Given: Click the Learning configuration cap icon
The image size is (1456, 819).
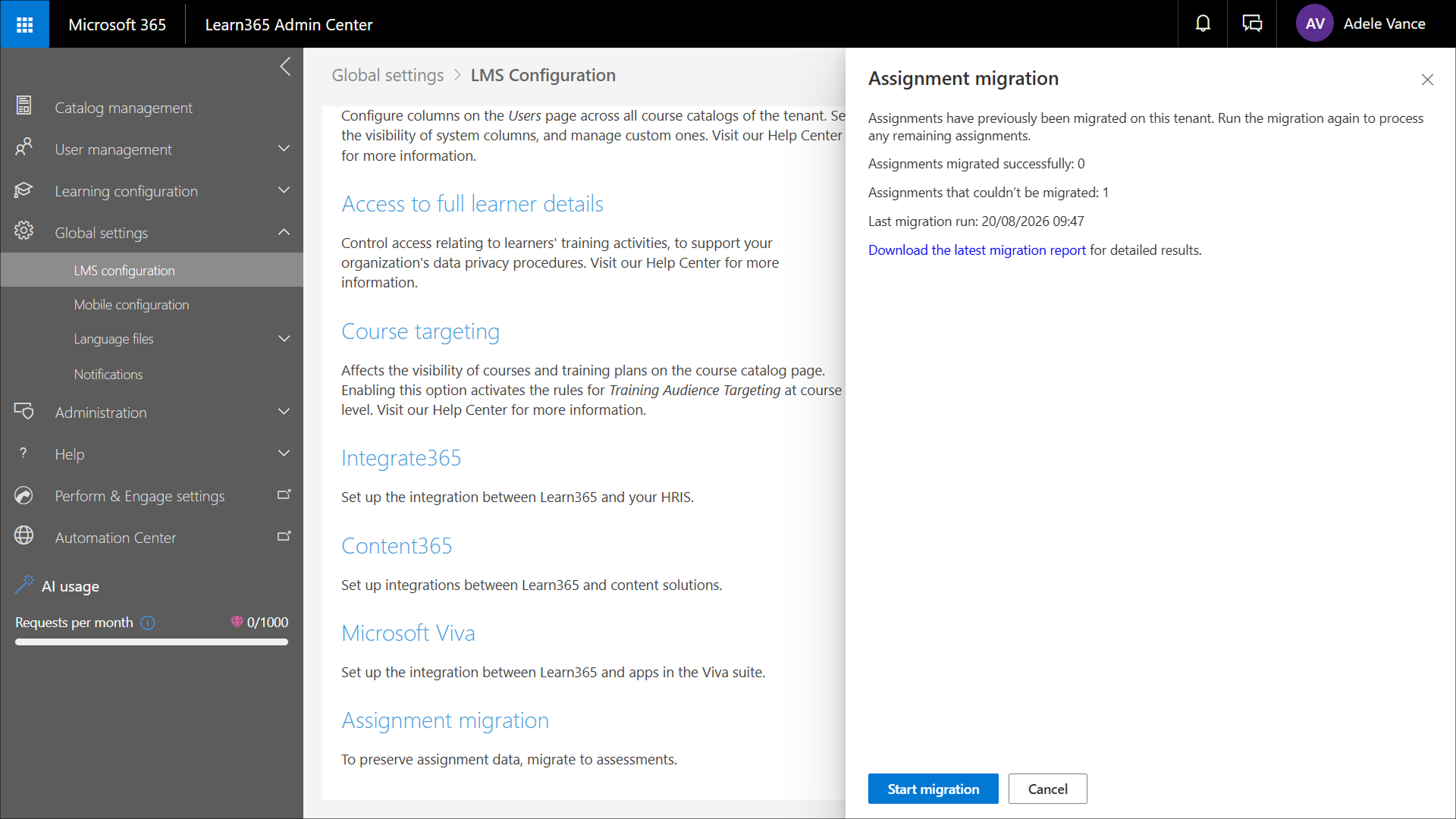Looking at the screenshot, I should point(24,190).
